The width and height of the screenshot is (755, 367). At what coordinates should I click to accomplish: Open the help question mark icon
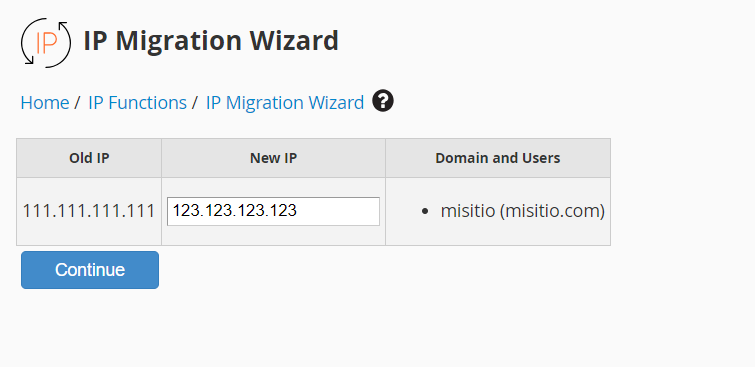pos(383,101)
